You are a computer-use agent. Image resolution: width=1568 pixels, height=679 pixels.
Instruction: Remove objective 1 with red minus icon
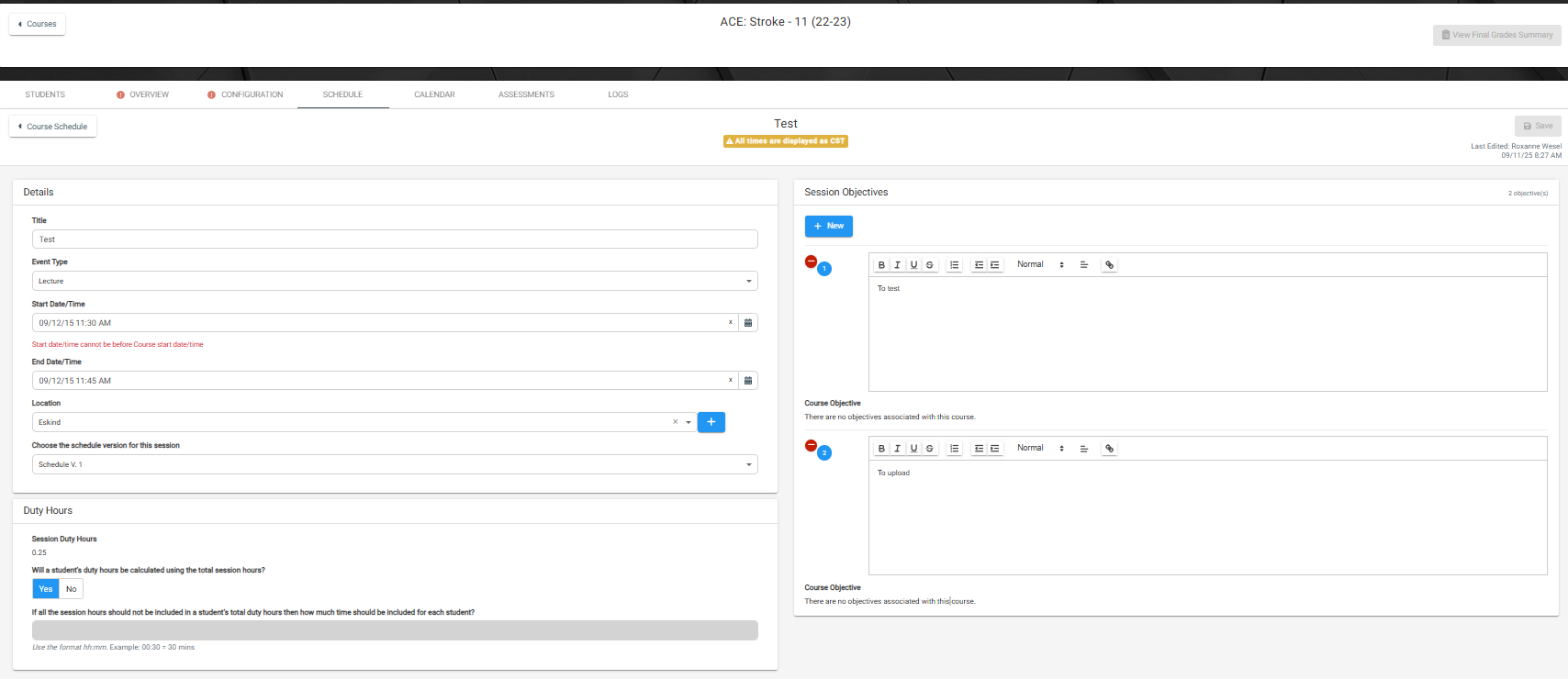click(811, 262)
